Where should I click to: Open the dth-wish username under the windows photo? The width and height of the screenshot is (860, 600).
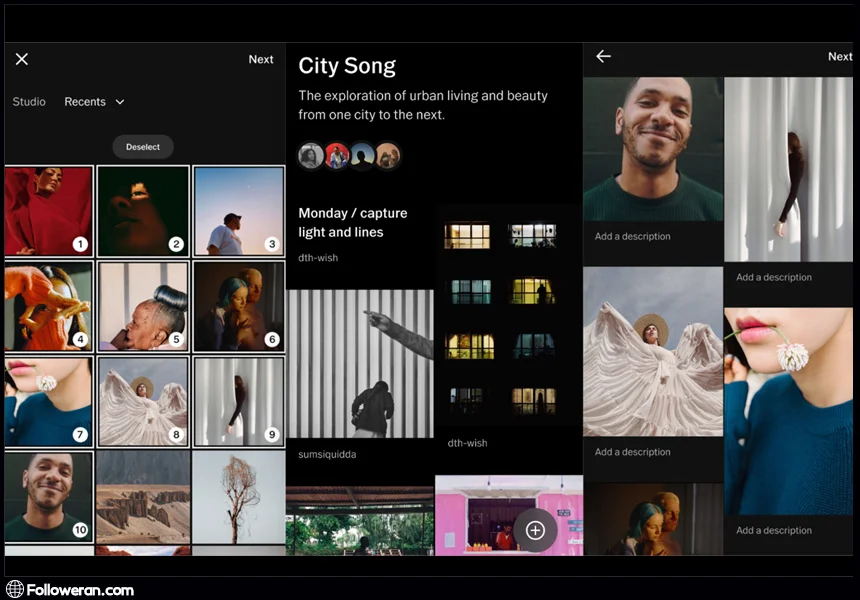467,443
